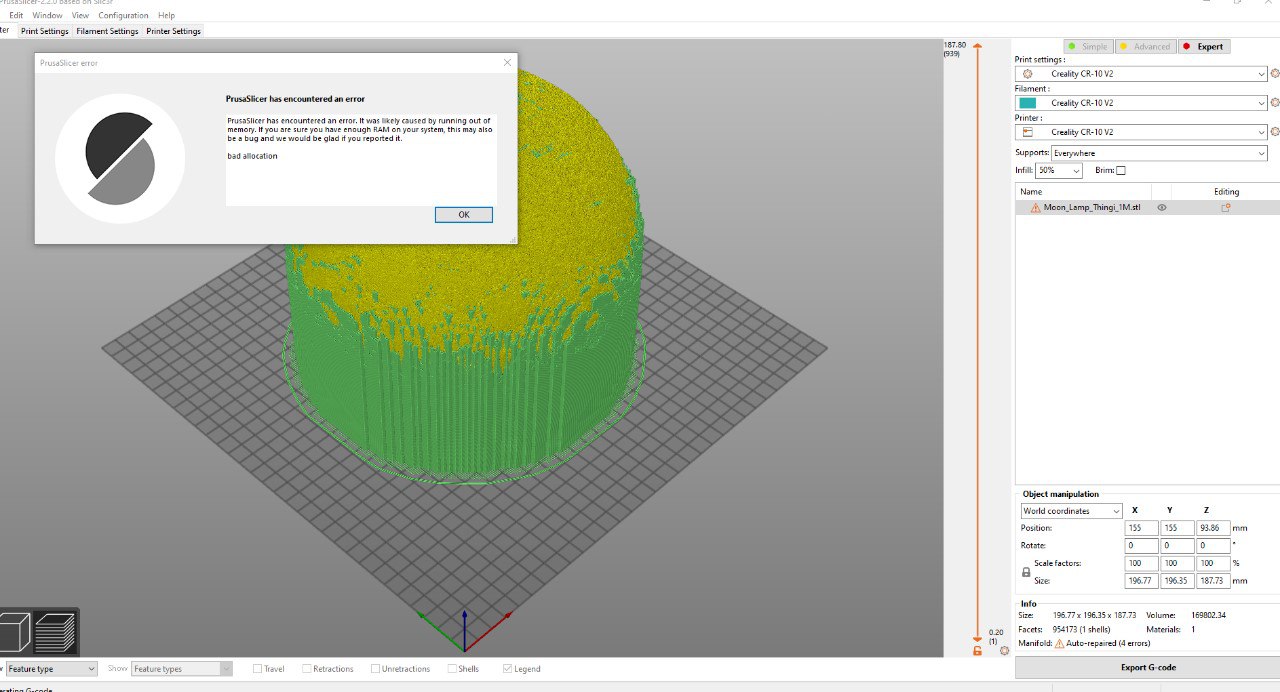Click the Editing column header
This screenshot has width=1280, height=692.
(1226, 191)
